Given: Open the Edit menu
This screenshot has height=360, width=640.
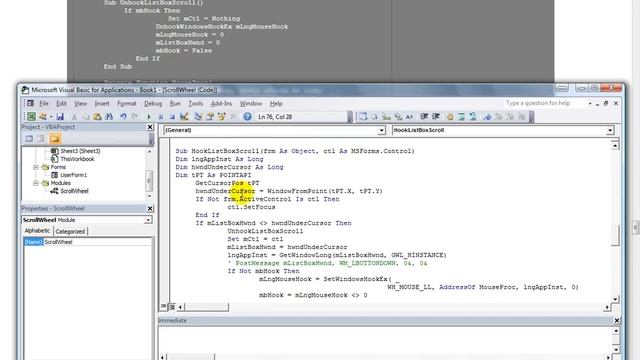Looking at the screenshot, I should coord(61,104).
